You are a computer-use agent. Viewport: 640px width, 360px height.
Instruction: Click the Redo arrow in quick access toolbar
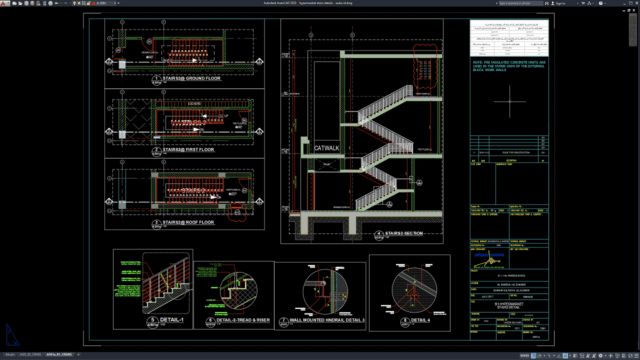[x=65, y=3]
